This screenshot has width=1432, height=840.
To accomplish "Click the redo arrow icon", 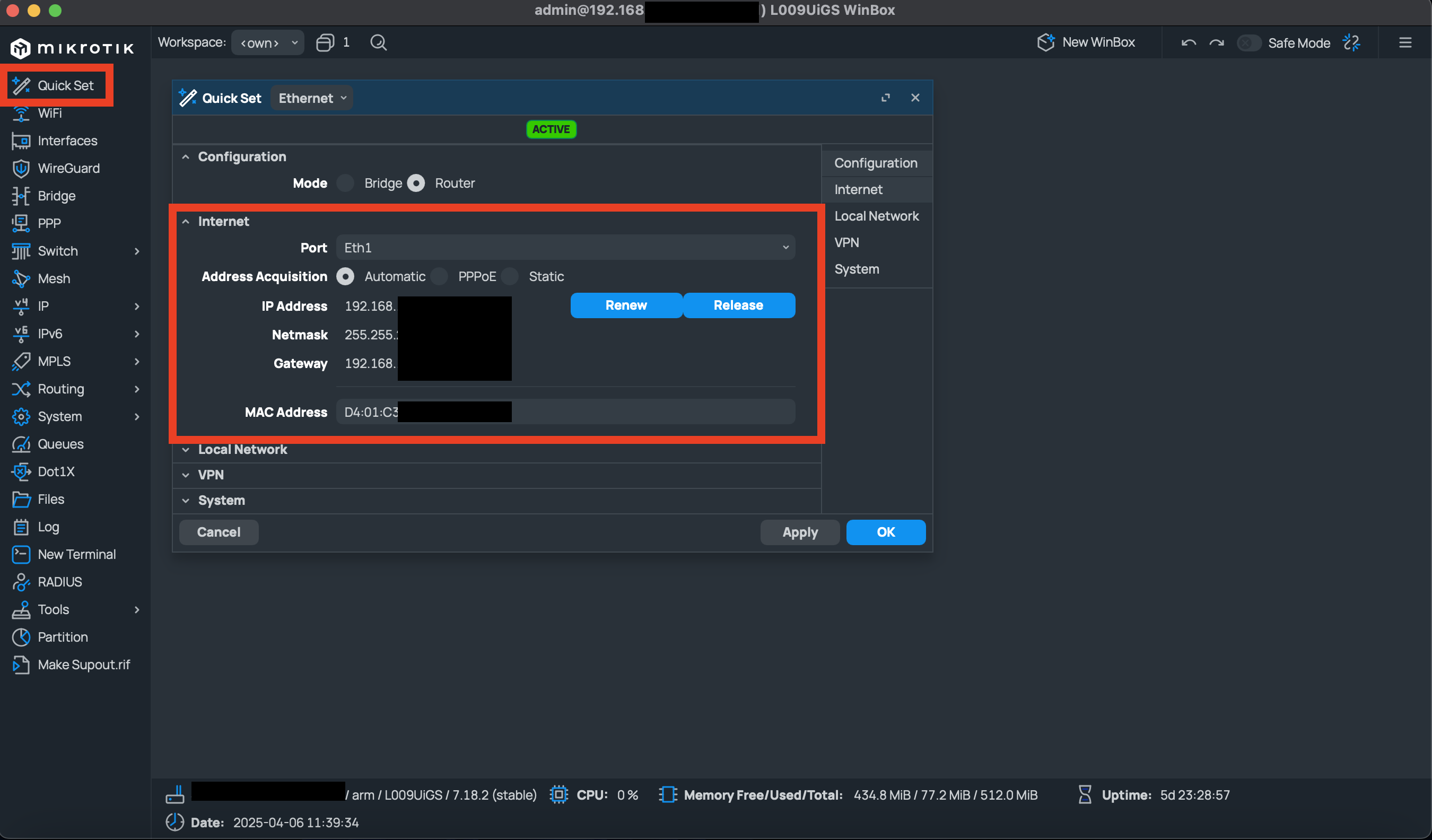I will [x=1216, y=42].
